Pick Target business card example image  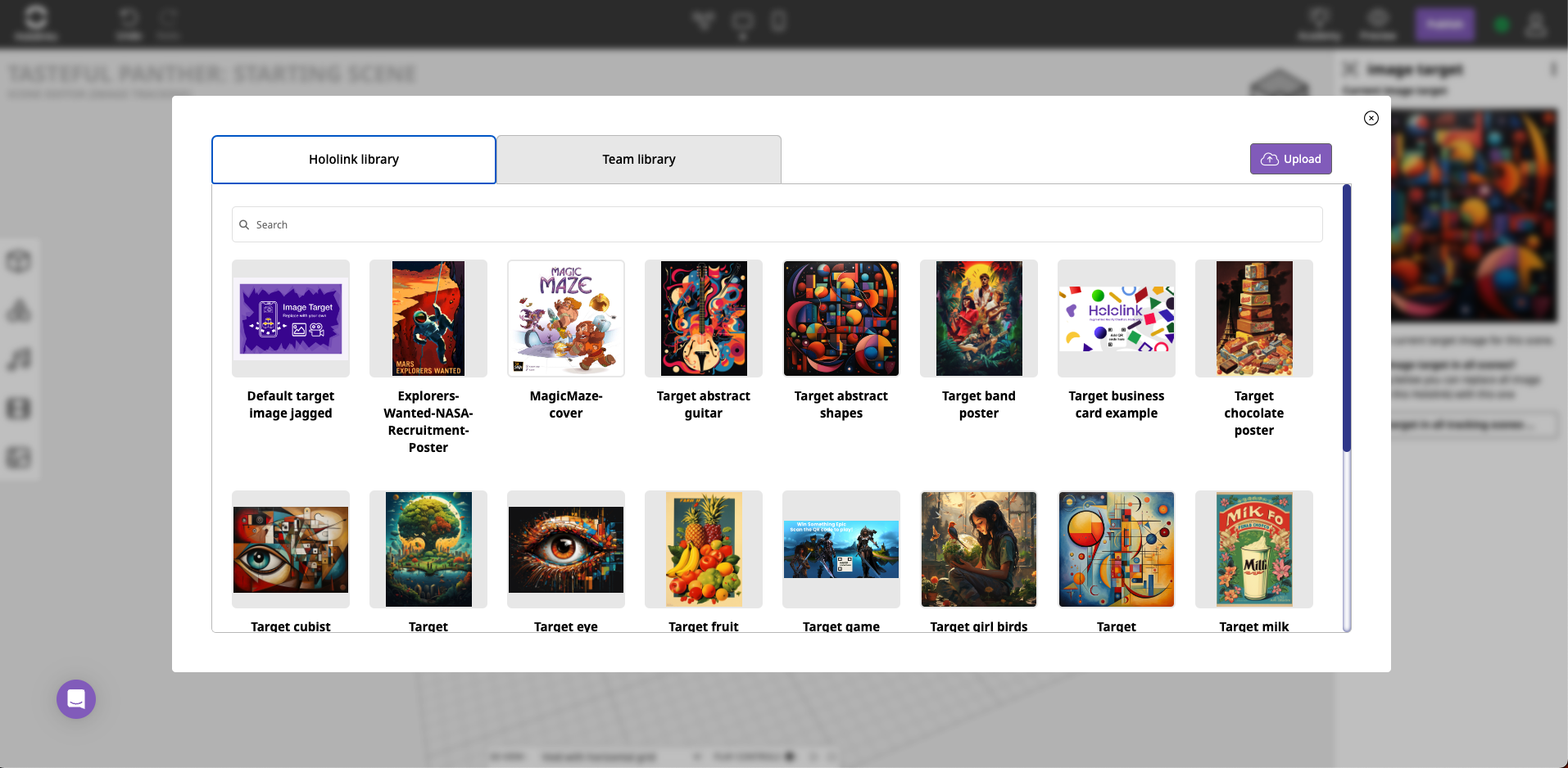pos(1117,318)
